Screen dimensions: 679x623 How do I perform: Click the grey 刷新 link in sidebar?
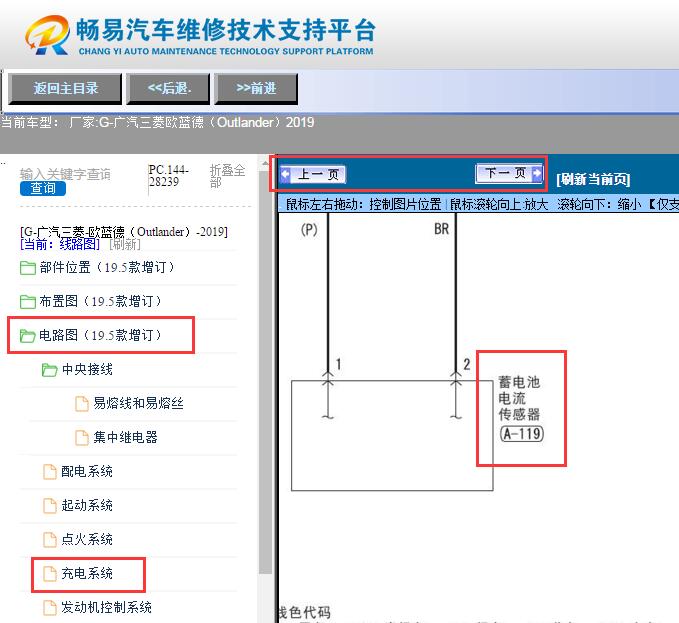125,244
